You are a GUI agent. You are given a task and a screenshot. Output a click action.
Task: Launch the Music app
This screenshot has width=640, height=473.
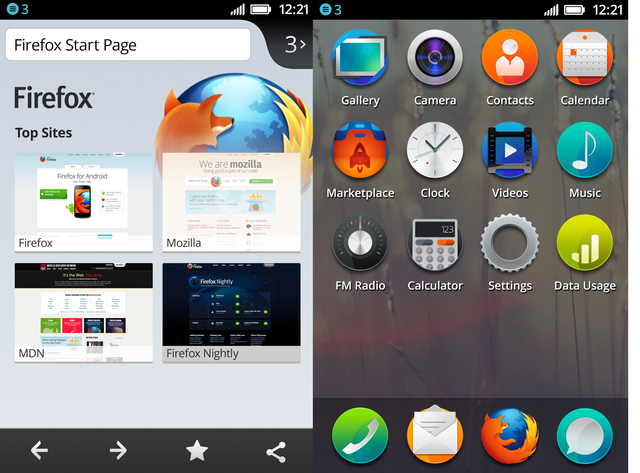(584, 150)
